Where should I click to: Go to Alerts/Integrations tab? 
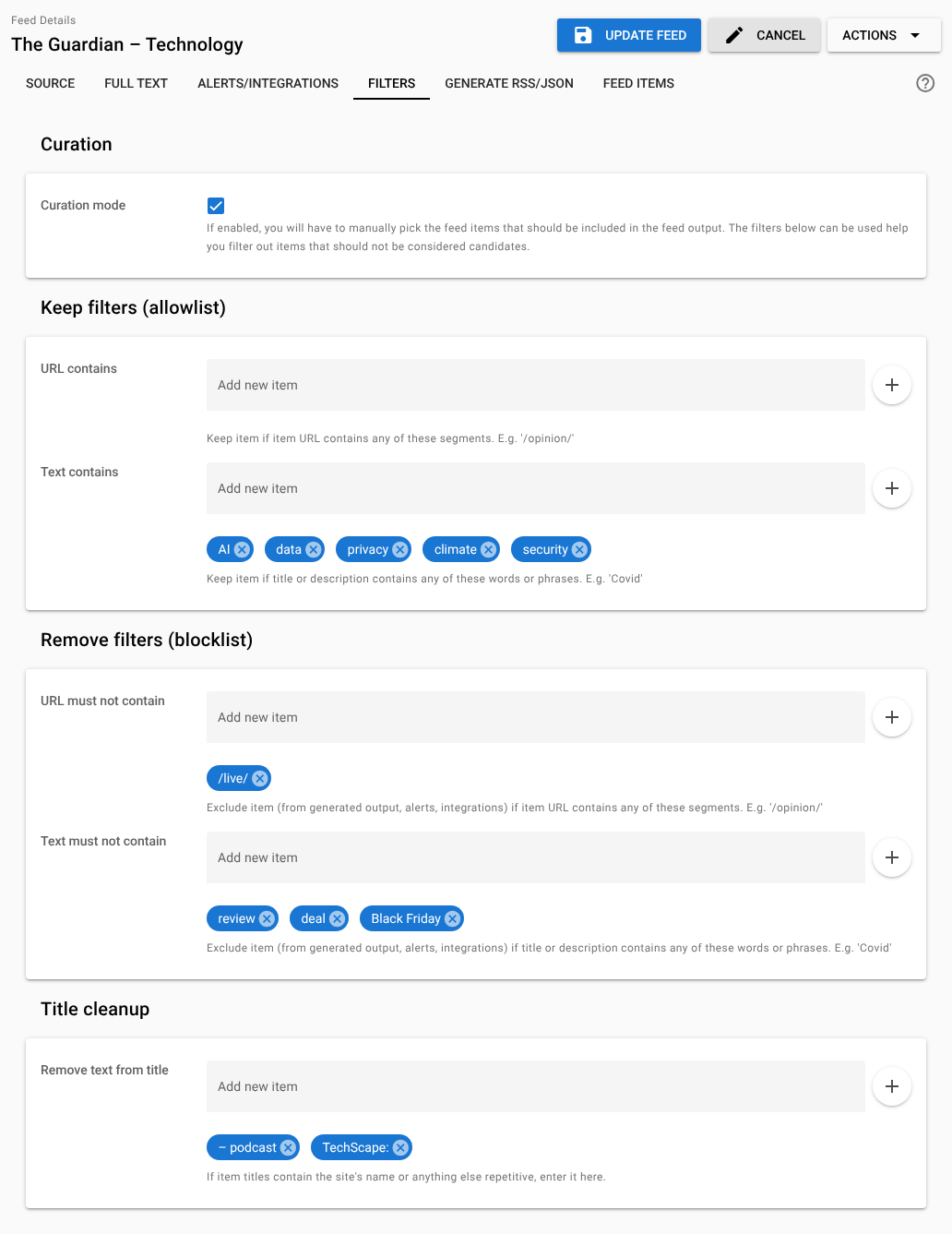[x=268, y=83]
